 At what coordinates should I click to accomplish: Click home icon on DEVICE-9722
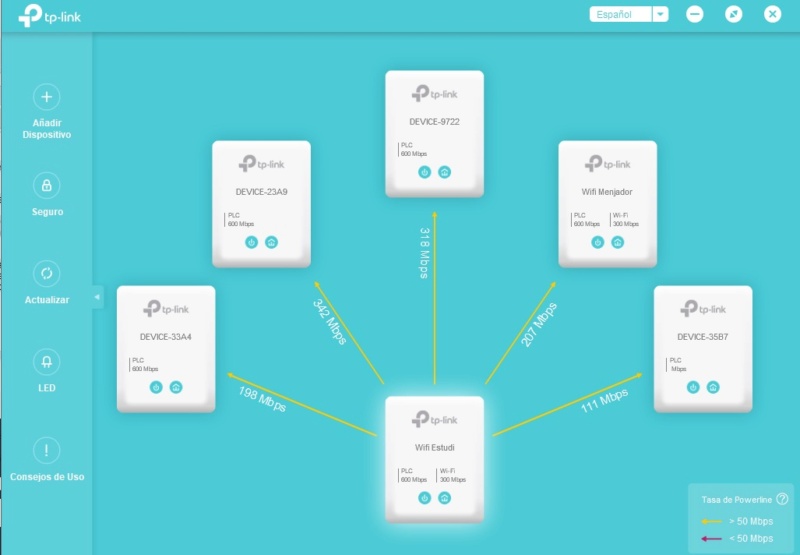tap(444, 172)
